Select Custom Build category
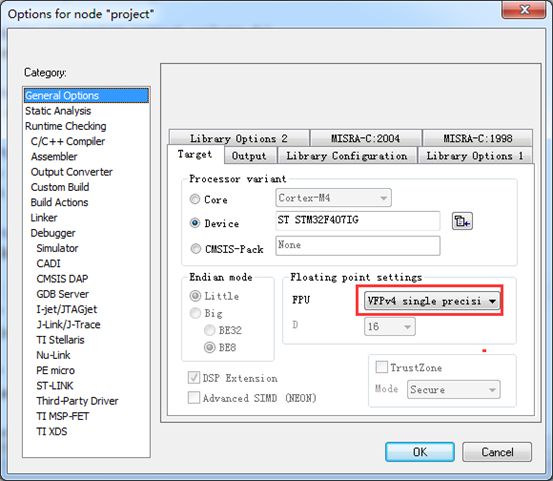553x481 pixels. 60,187
